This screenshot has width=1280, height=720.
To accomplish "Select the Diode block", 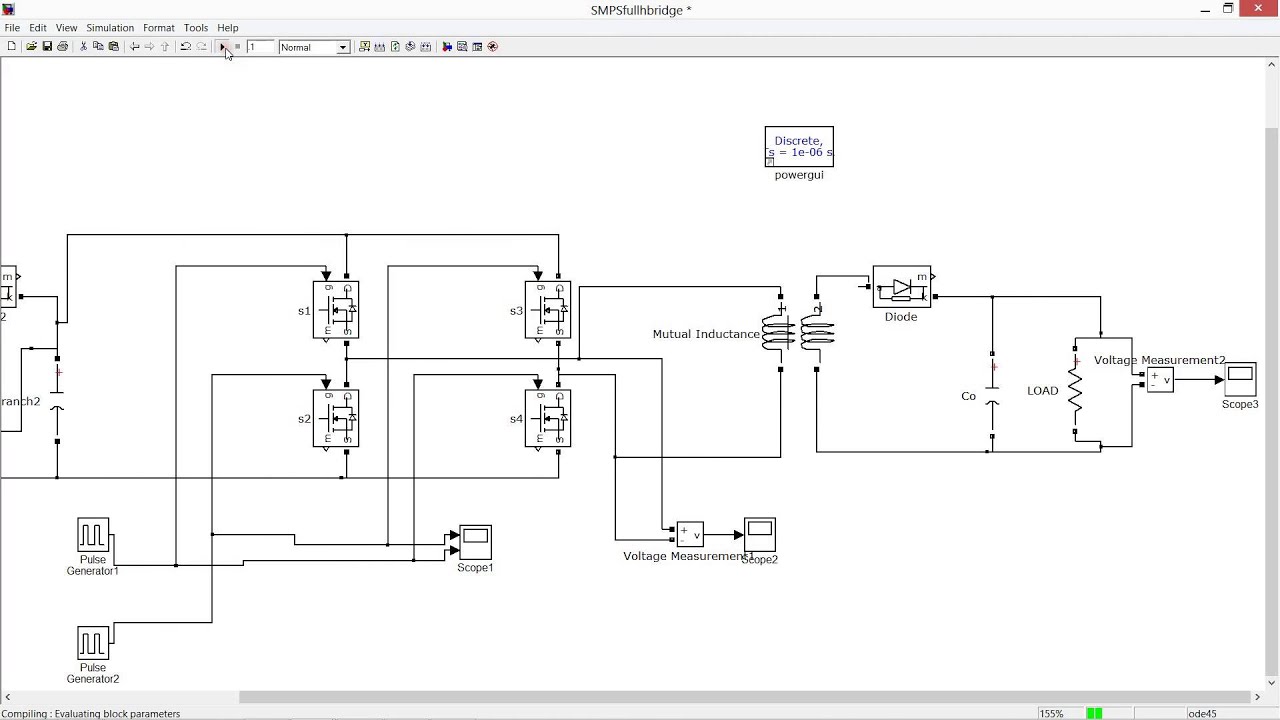I will pyautogui.click(x=901, y=287).
